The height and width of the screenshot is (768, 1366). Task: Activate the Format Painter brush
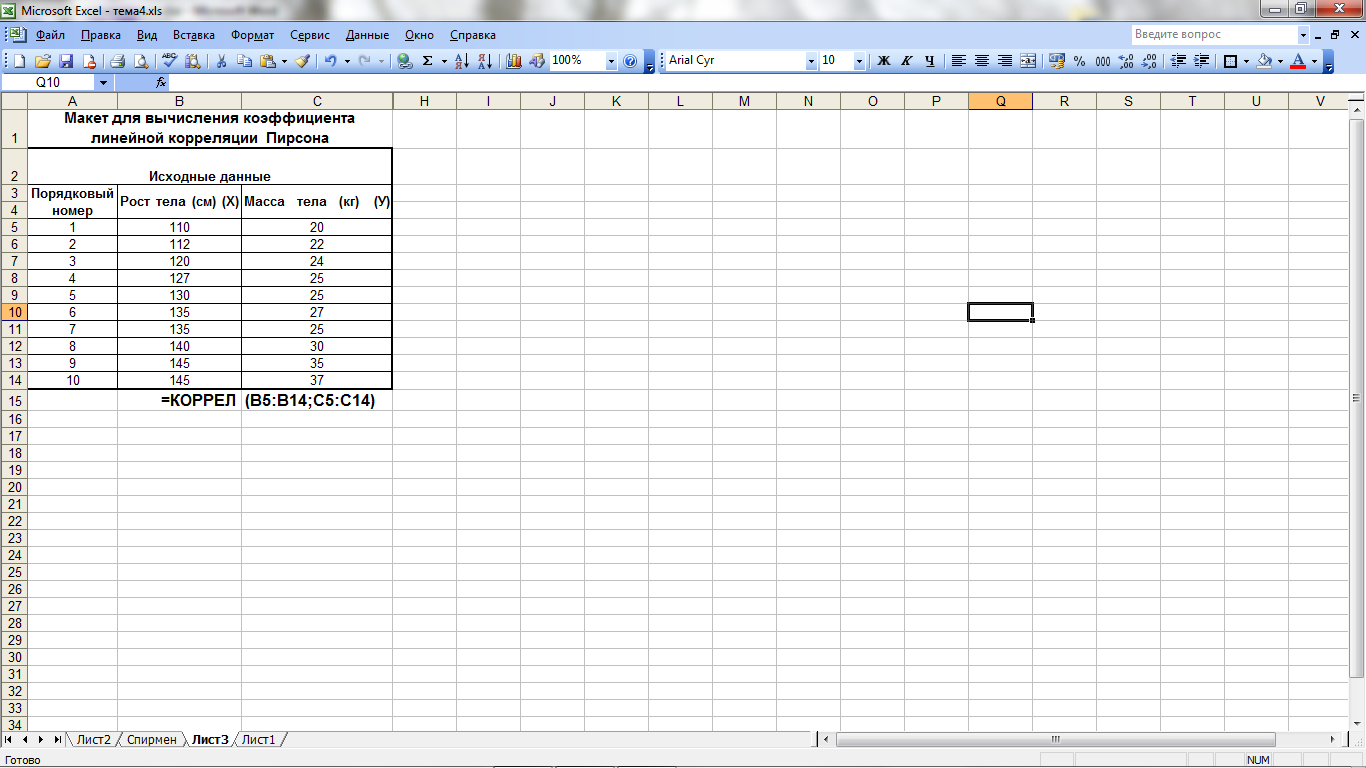[302, 61]
